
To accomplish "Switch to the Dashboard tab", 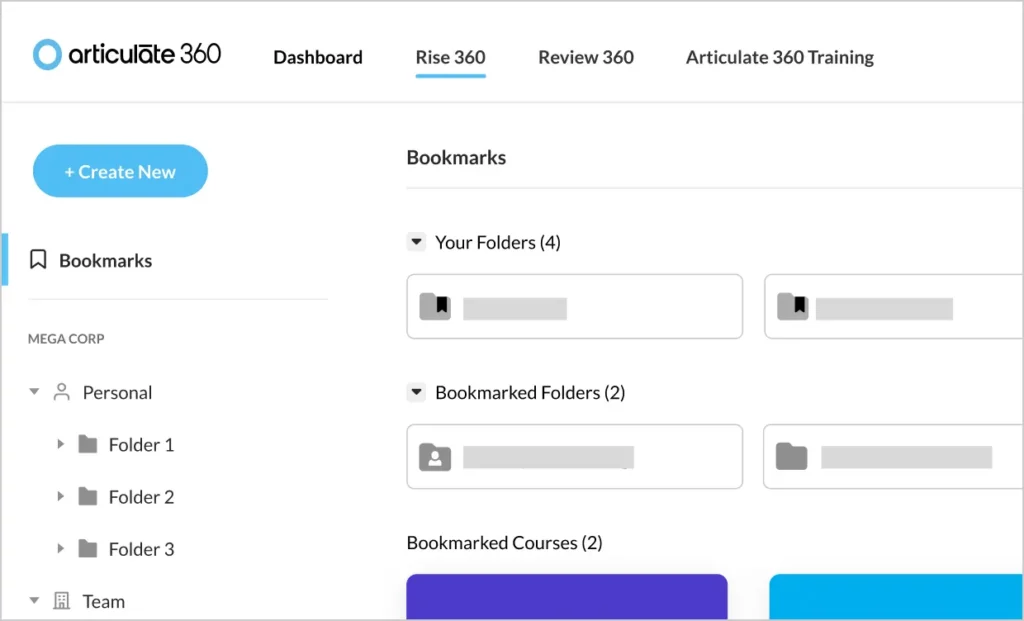I will [318, 58].
